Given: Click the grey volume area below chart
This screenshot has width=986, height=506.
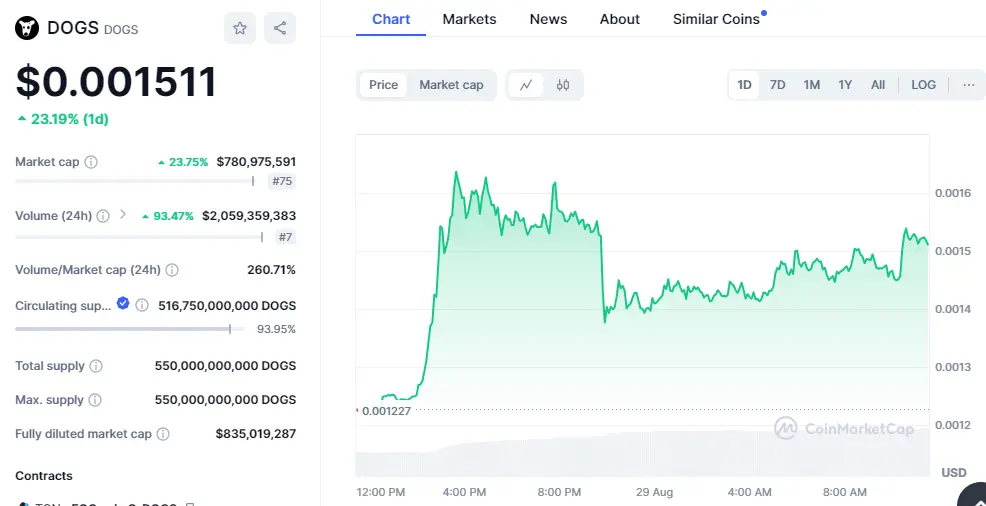Looking at the screenshot, I should coord(642,454).
